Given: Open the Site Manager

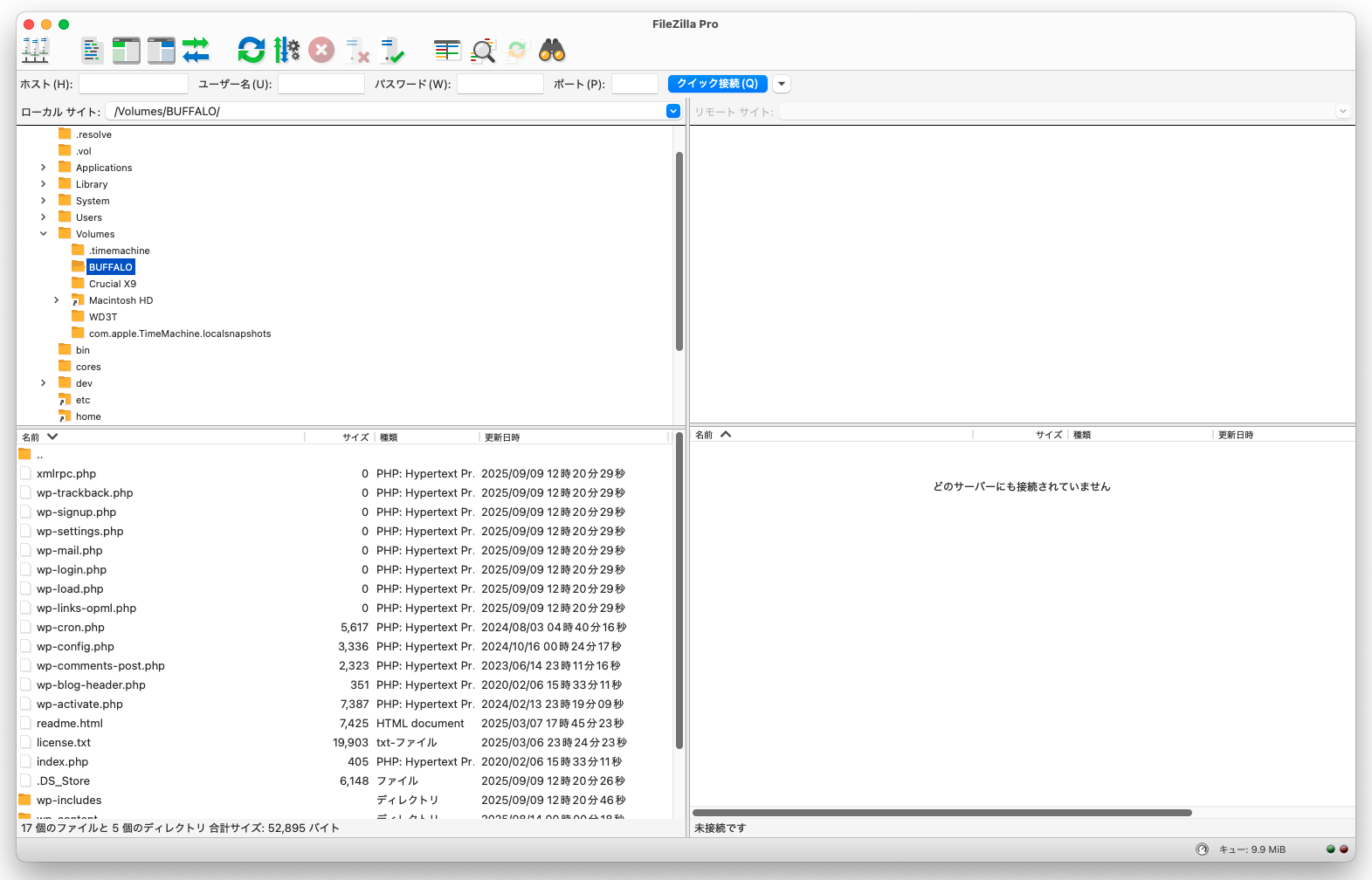Looking at the screenshot, I should 35,51.
